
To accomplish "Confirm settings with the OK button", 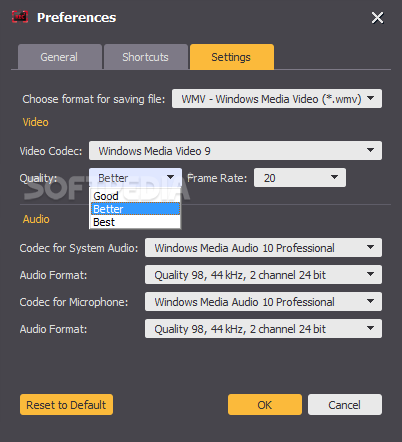I will (x=265, y=405).
